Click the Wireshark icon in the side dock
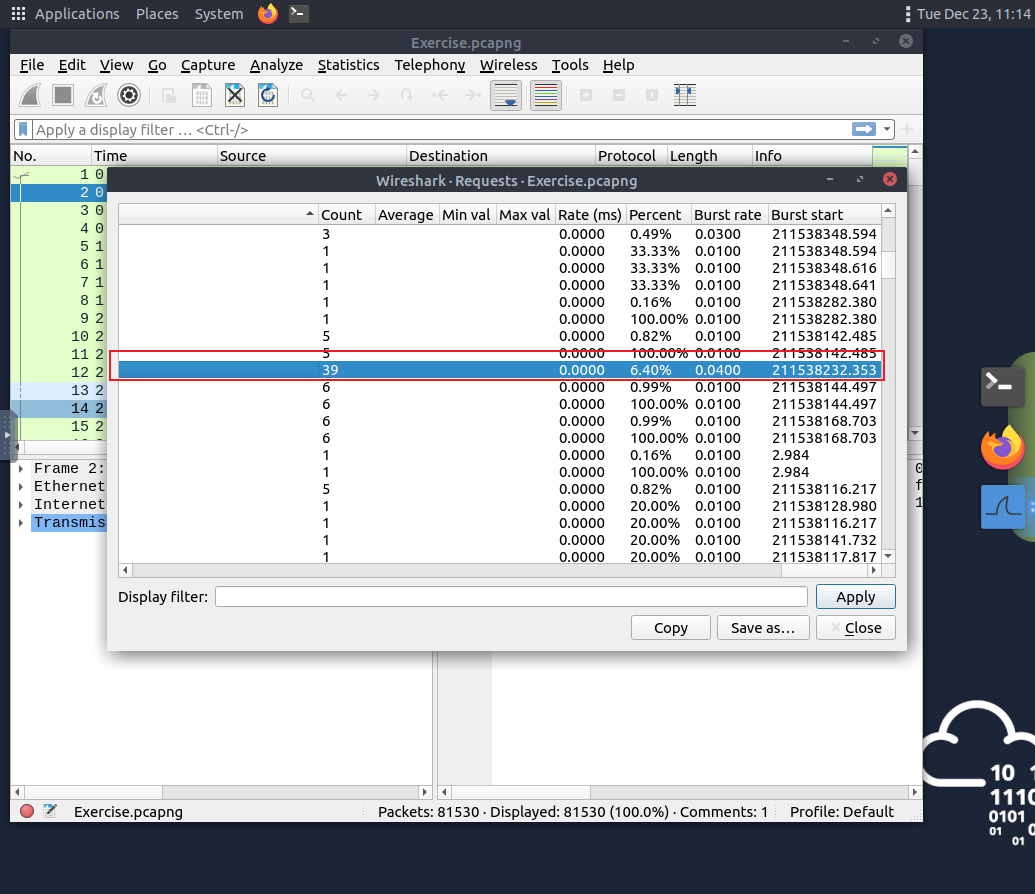This screenshot has height=894, width=1035. (1003, 507)
